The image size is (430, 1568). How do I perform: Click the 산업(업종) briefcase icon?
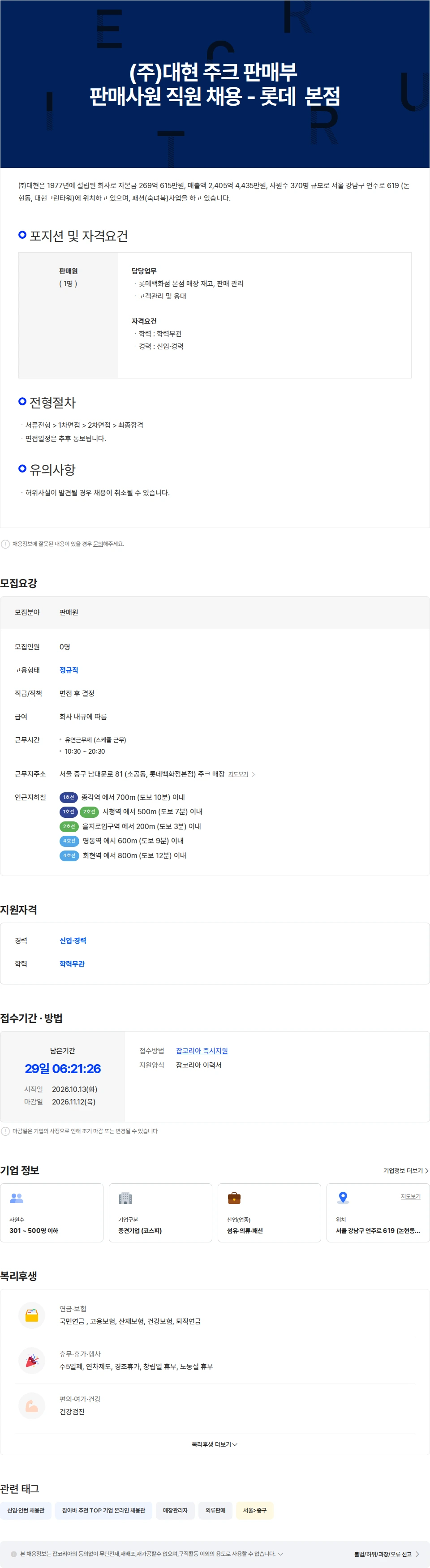point(234,1198)
